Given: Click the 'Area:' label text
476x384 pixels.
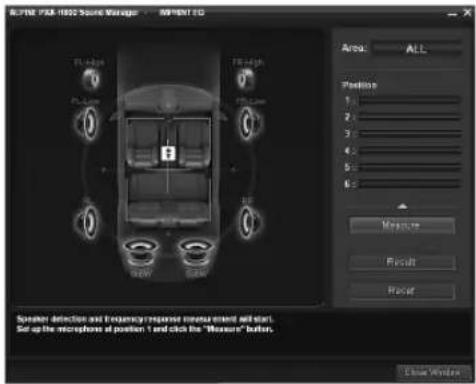Looking at the screenshot, I should pyautogui.click(x=354, y=48).
